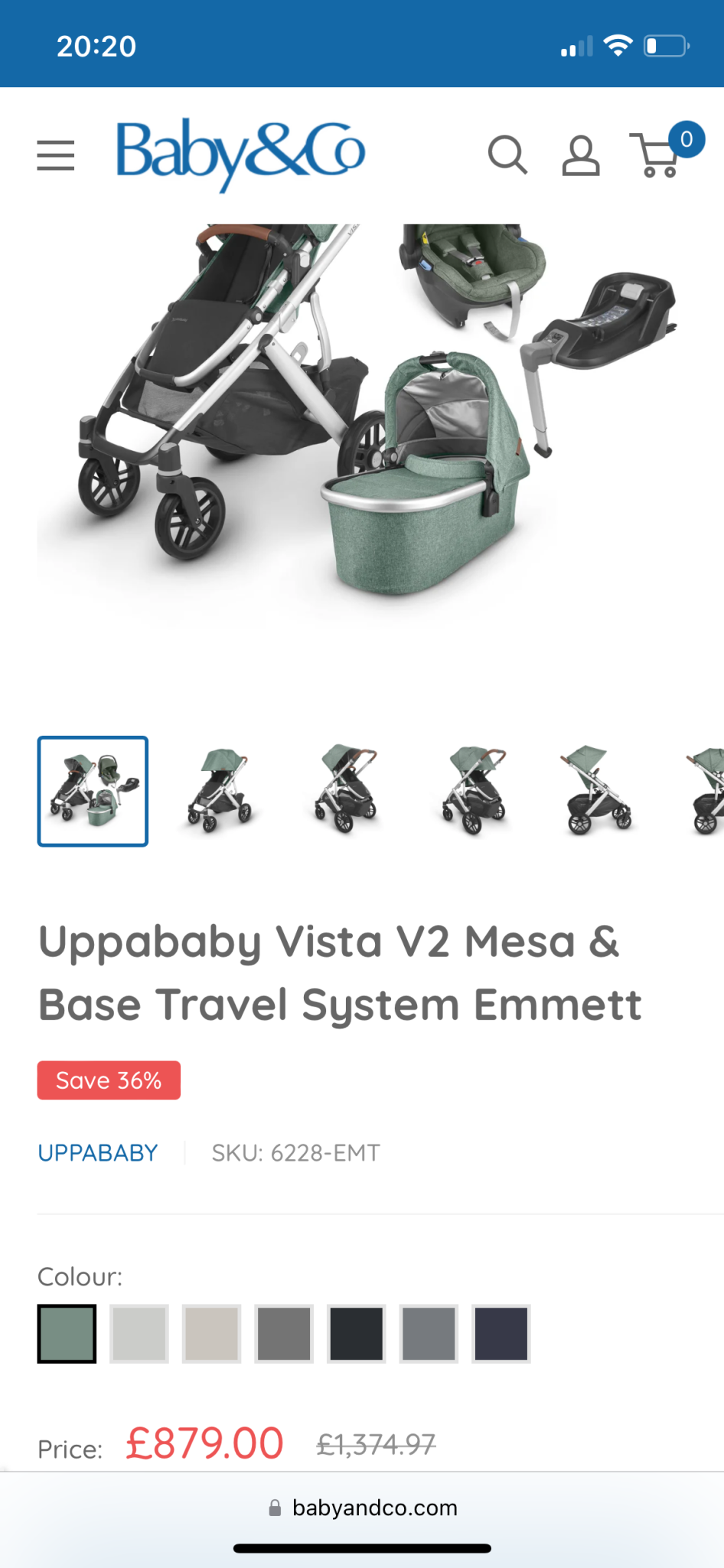Select the first travel system bundle thumbnail
This screenshot has height=1568, width=724.
pos(93,791)
